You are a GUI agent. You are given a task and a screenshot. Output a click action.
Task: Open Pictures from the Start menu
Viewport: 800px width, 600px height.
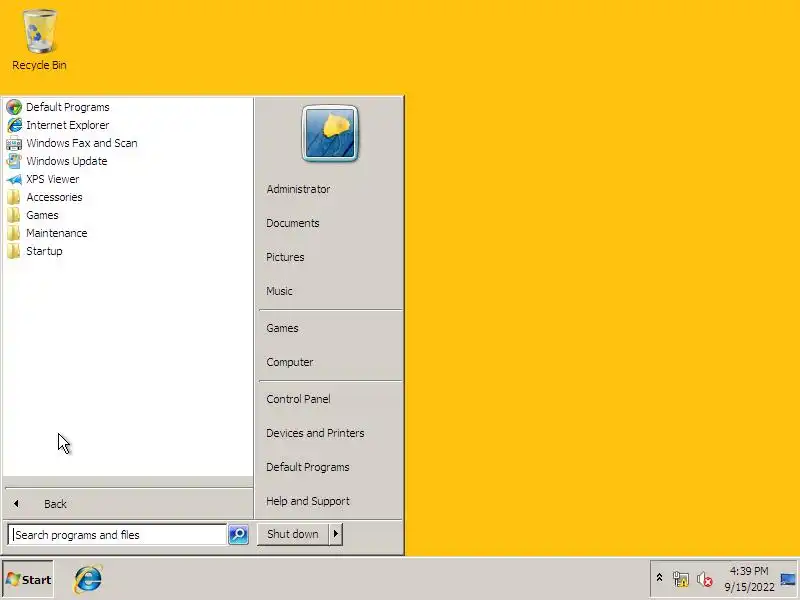point(285,257)
